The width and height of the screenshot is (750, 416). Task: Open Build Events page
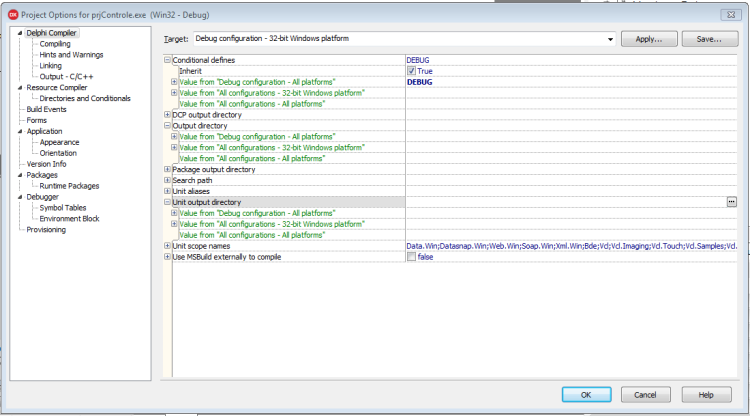pos(46,109)
